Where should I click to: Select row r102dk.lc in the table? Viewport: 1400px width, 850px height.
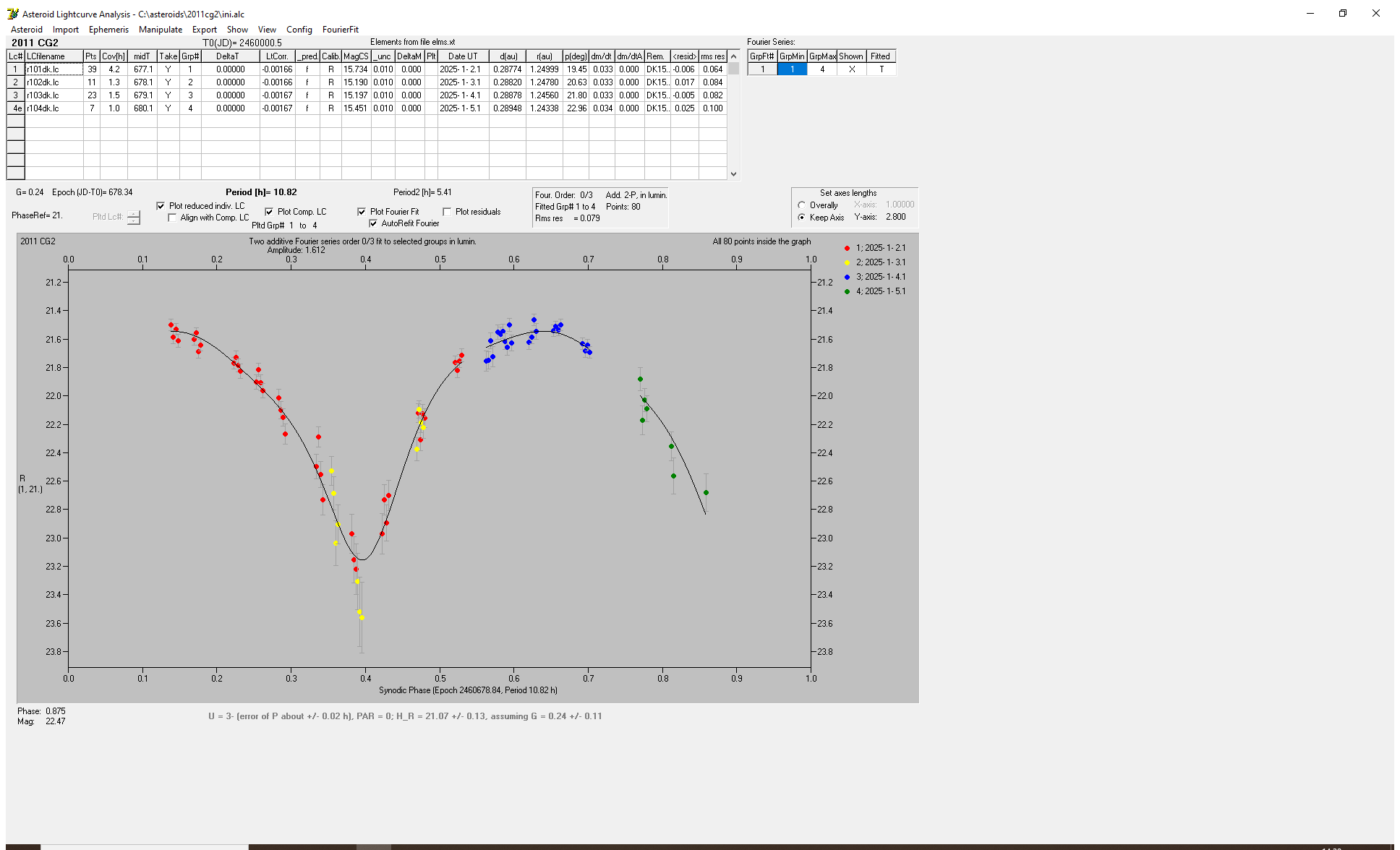pos(367,82)
